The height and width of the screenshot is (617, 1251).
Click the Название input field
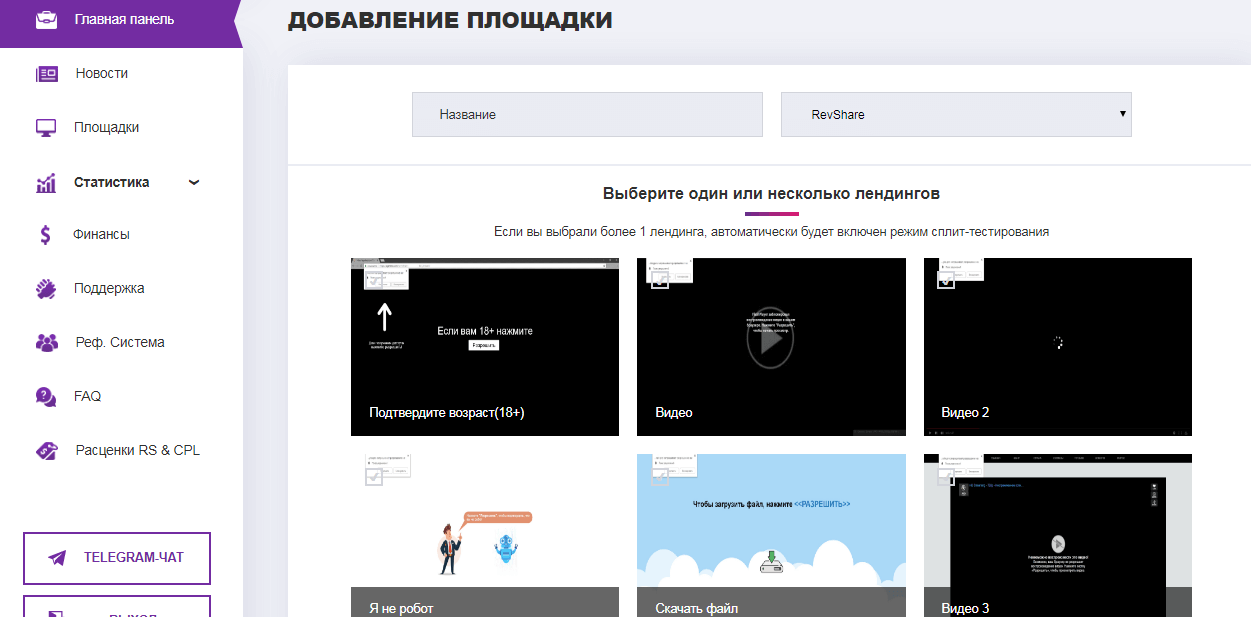click(x=586, y=114)
